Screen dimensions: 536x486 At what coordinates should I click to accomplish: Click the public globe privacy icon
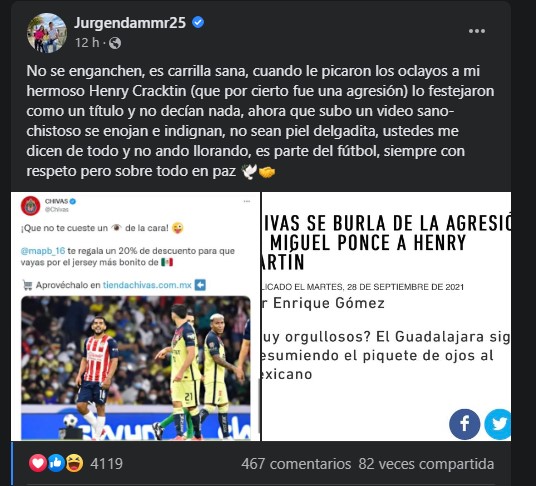115,43
